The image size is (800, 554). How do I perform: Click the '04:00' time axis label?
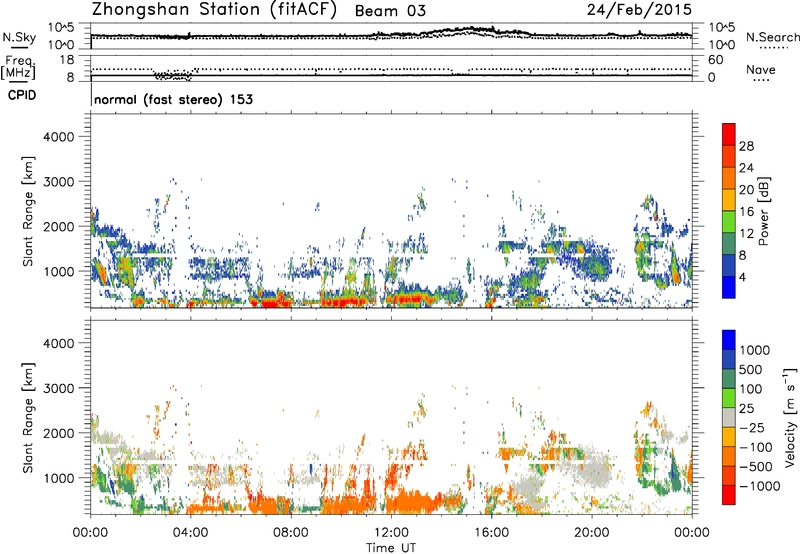click(190, 533)
